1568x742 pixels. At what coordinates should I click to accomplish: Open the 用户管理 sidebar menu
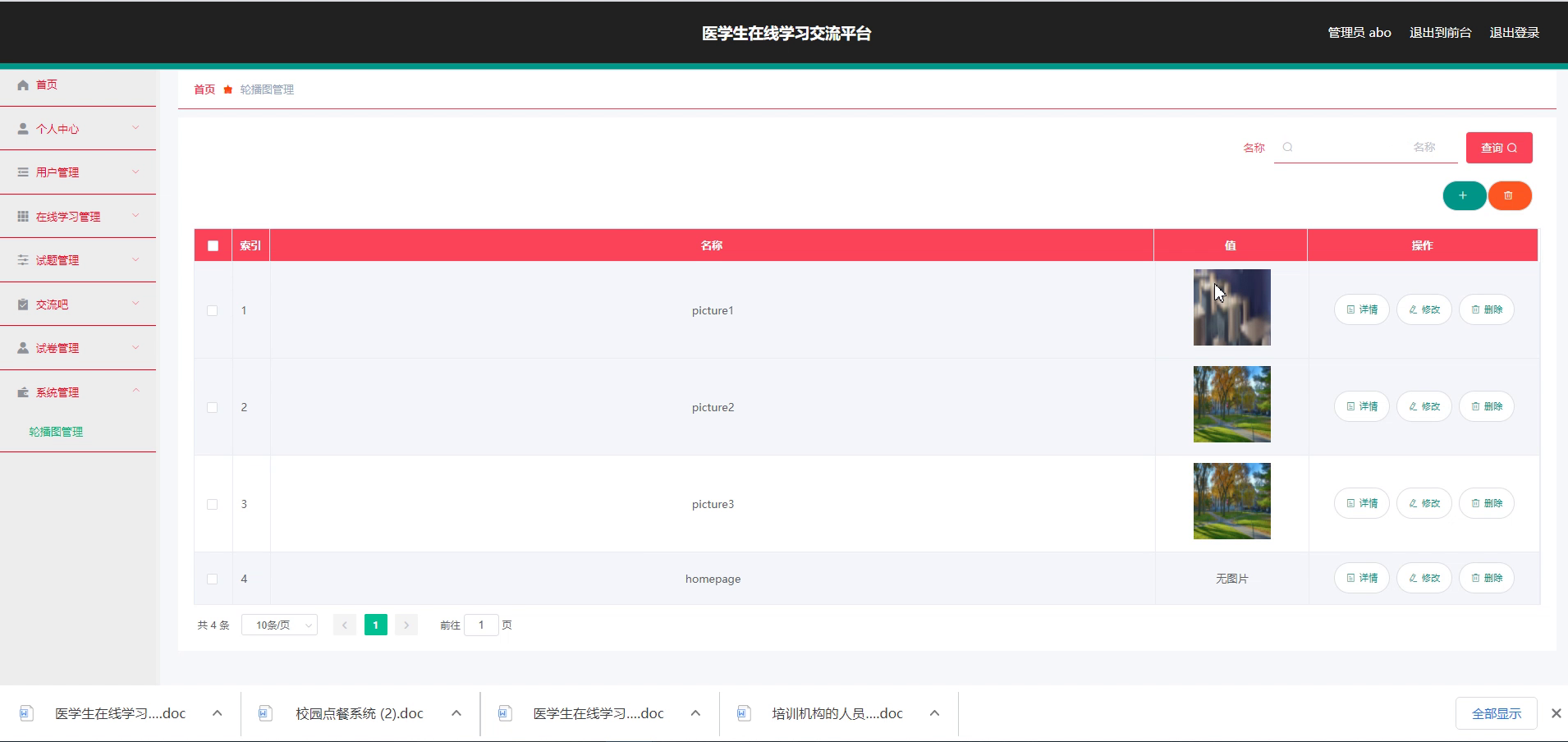click(78, 172)
